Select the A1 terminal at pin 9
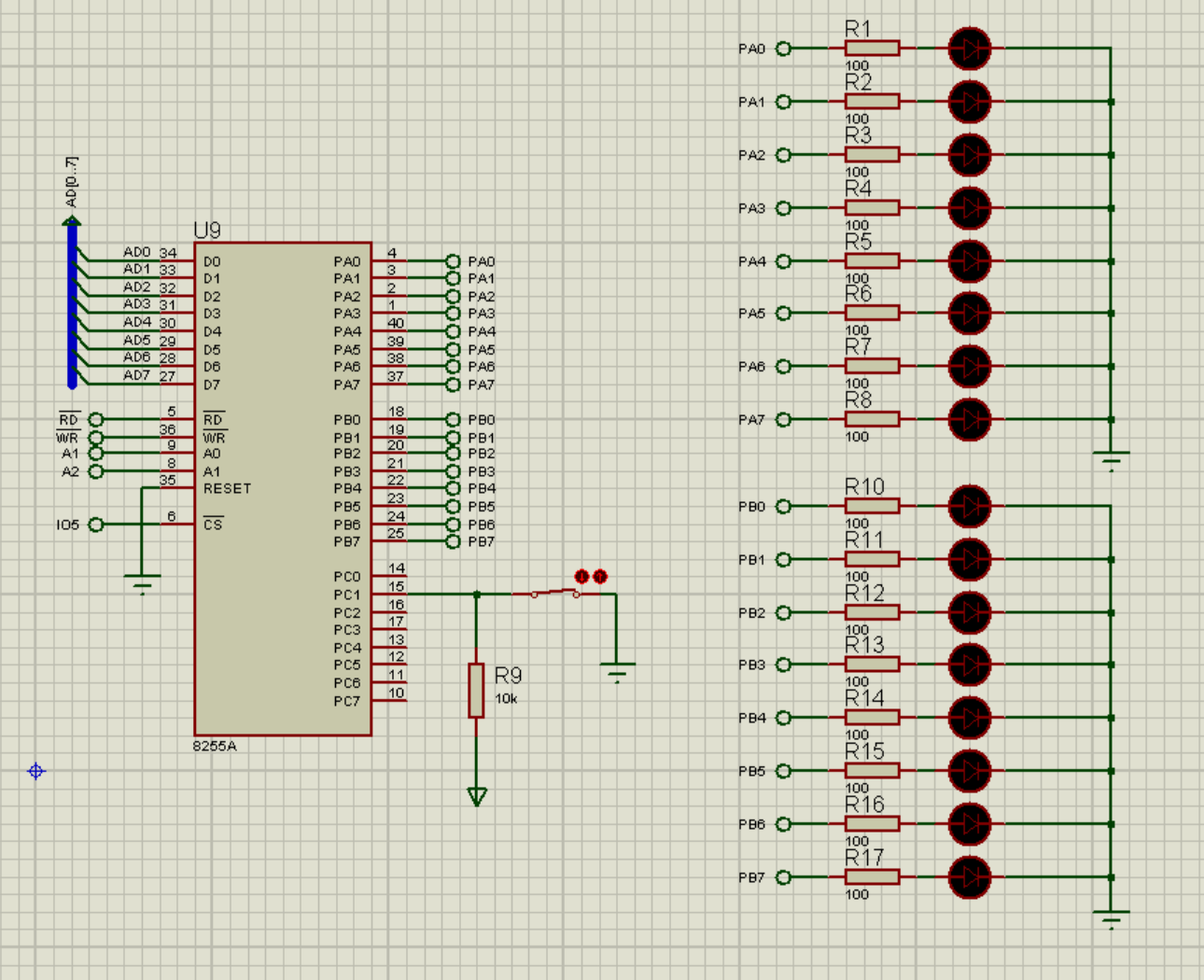Screen dimensions: 1204x980 click(x=96, y=454)
